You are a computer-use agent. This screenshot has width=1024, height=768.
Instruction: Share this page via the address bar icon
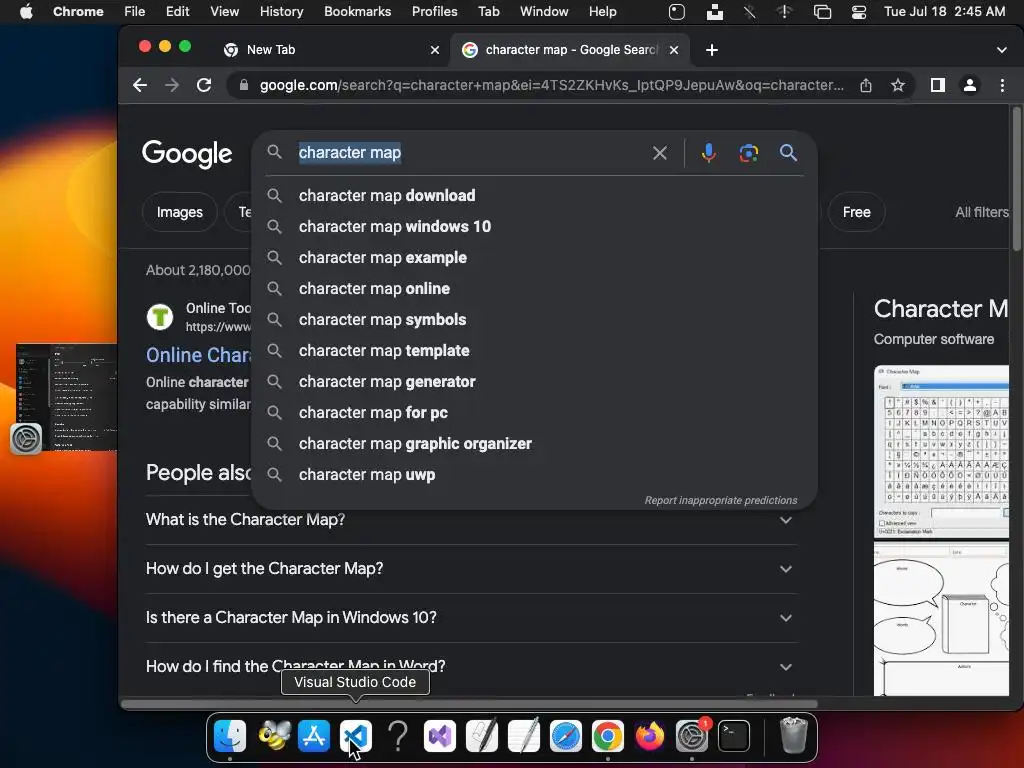866,85
